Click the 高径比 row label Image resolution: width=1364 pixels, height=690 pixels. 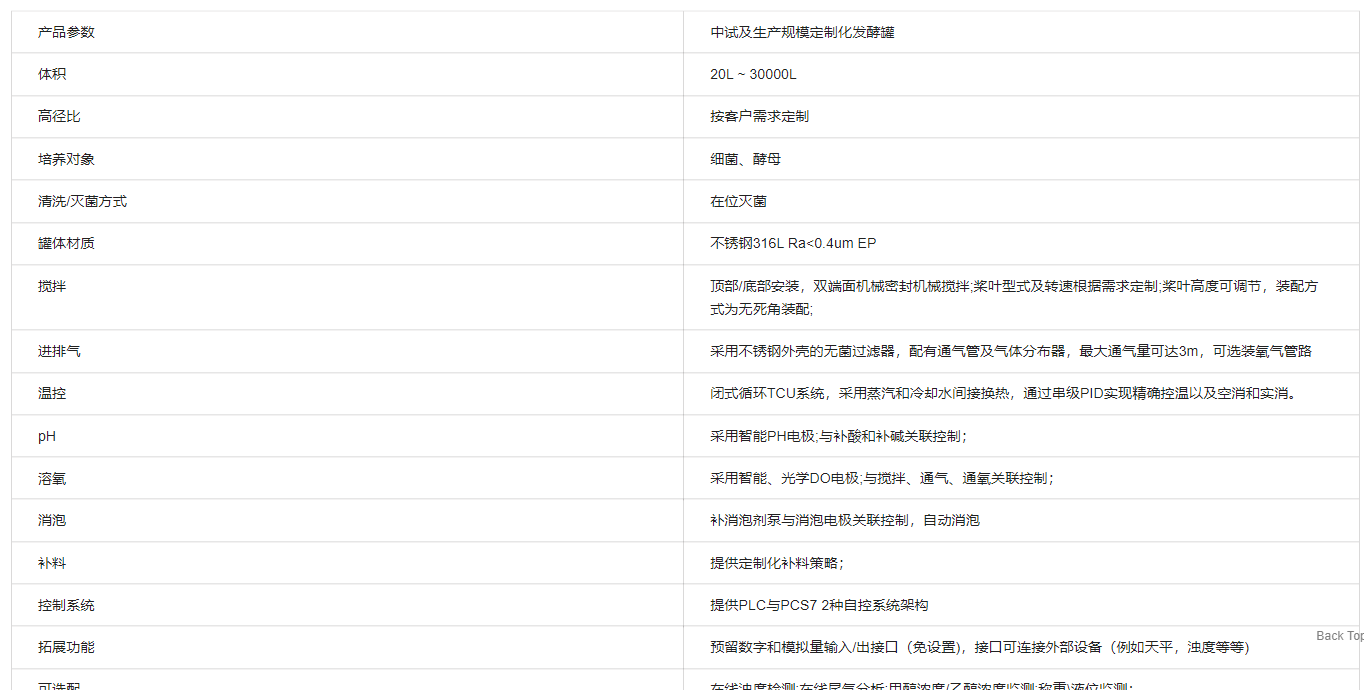point(59,116)
